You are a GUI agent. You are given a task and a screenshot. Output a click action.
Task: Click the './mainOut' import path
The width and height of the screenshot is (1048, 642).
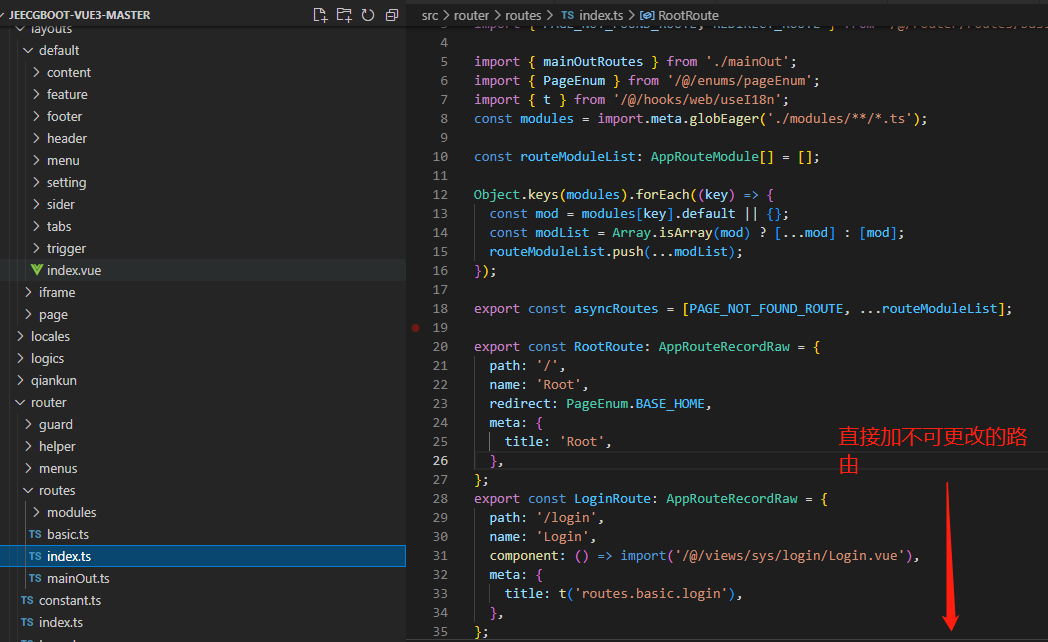[x=747, y=61]
